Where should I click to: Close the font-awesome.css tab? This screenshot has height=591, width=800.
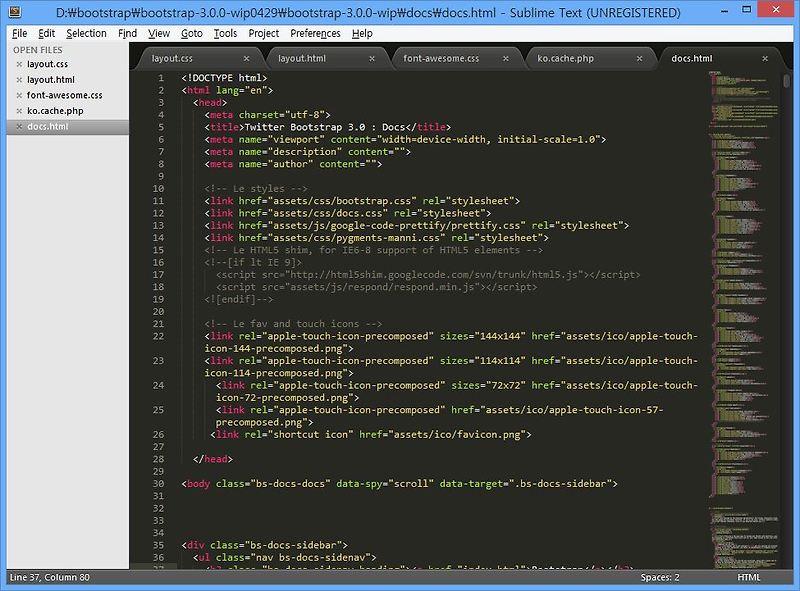[506, 59]
